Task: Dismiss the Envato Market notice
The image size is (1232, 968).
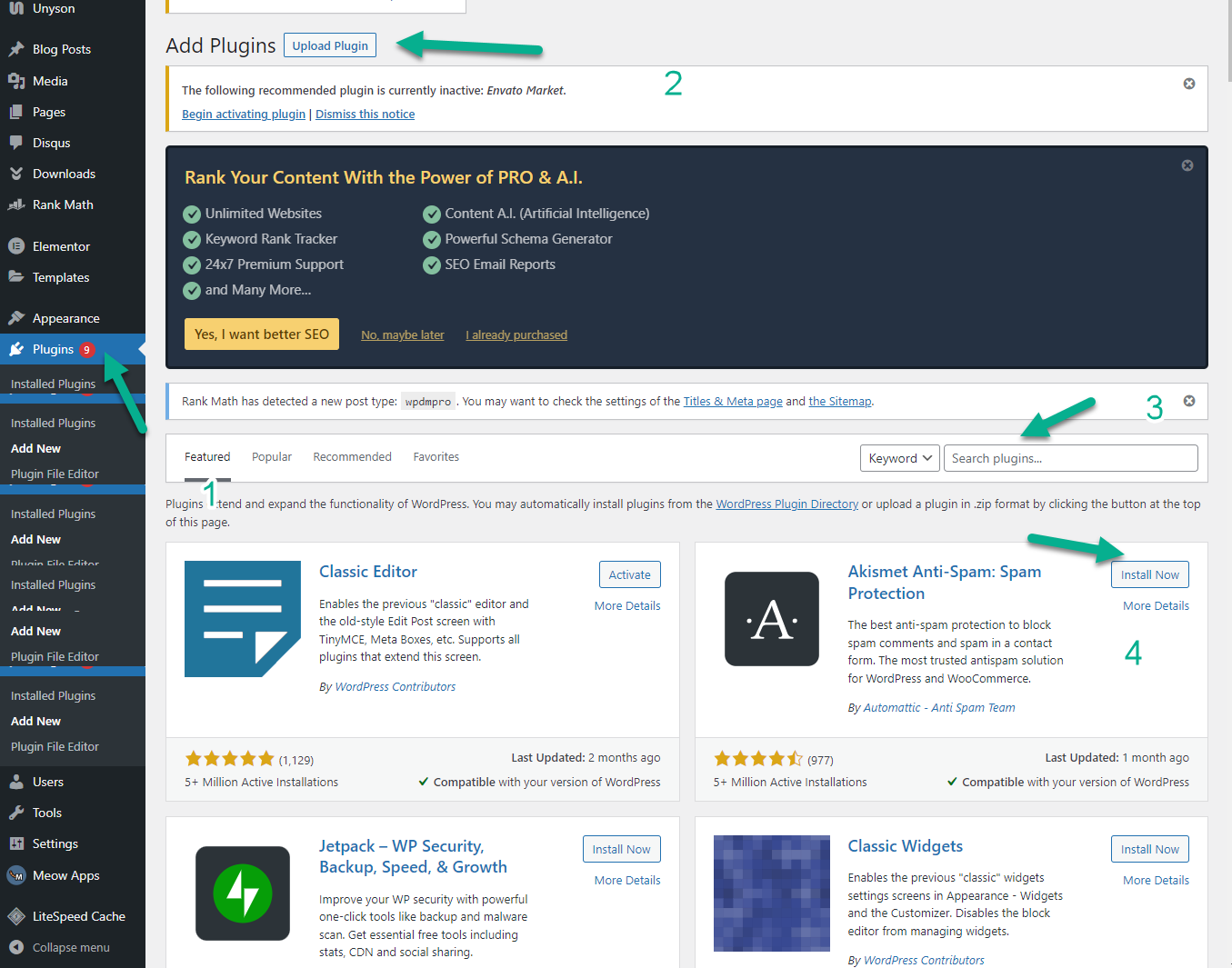Action: click(x=1188, y=84)
